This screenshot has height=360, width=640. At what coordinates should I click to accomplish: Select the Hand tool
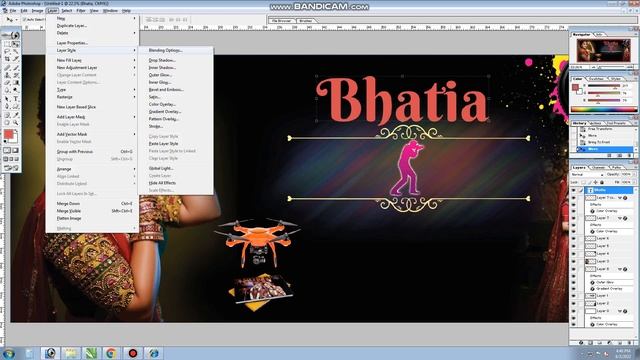[7, 122]
